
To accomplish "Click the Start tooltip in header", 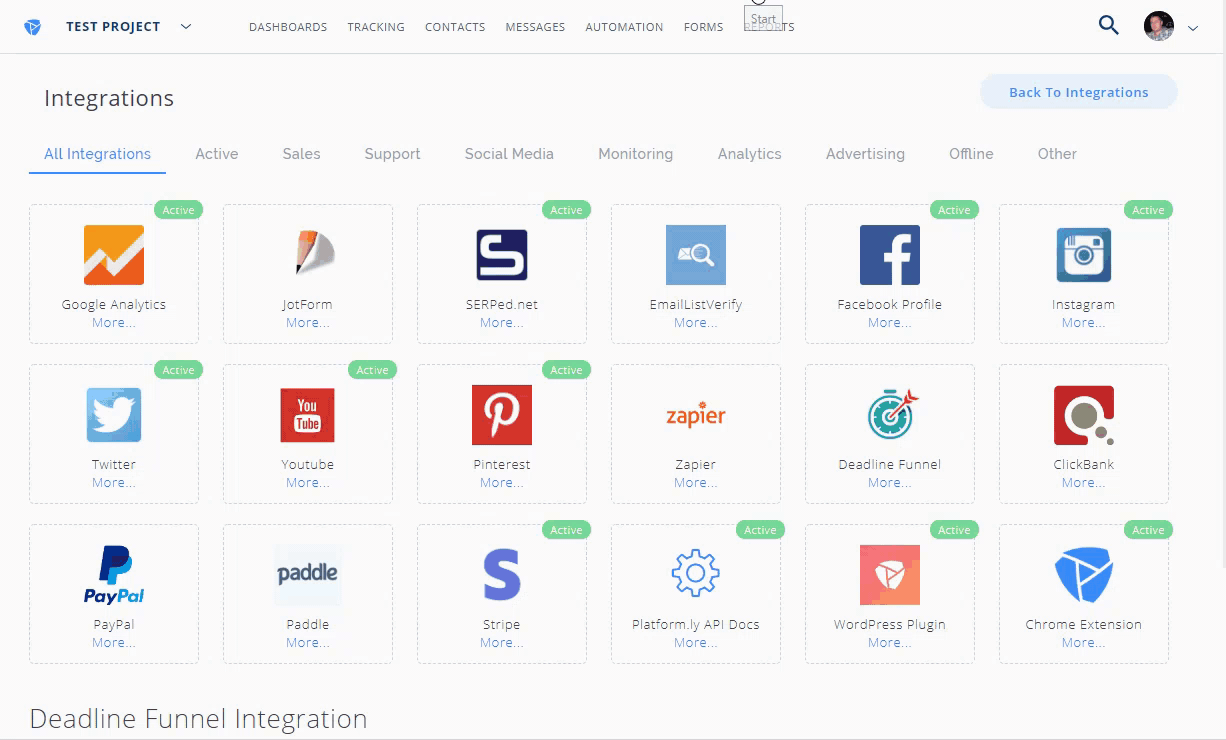I will (764, 18).
